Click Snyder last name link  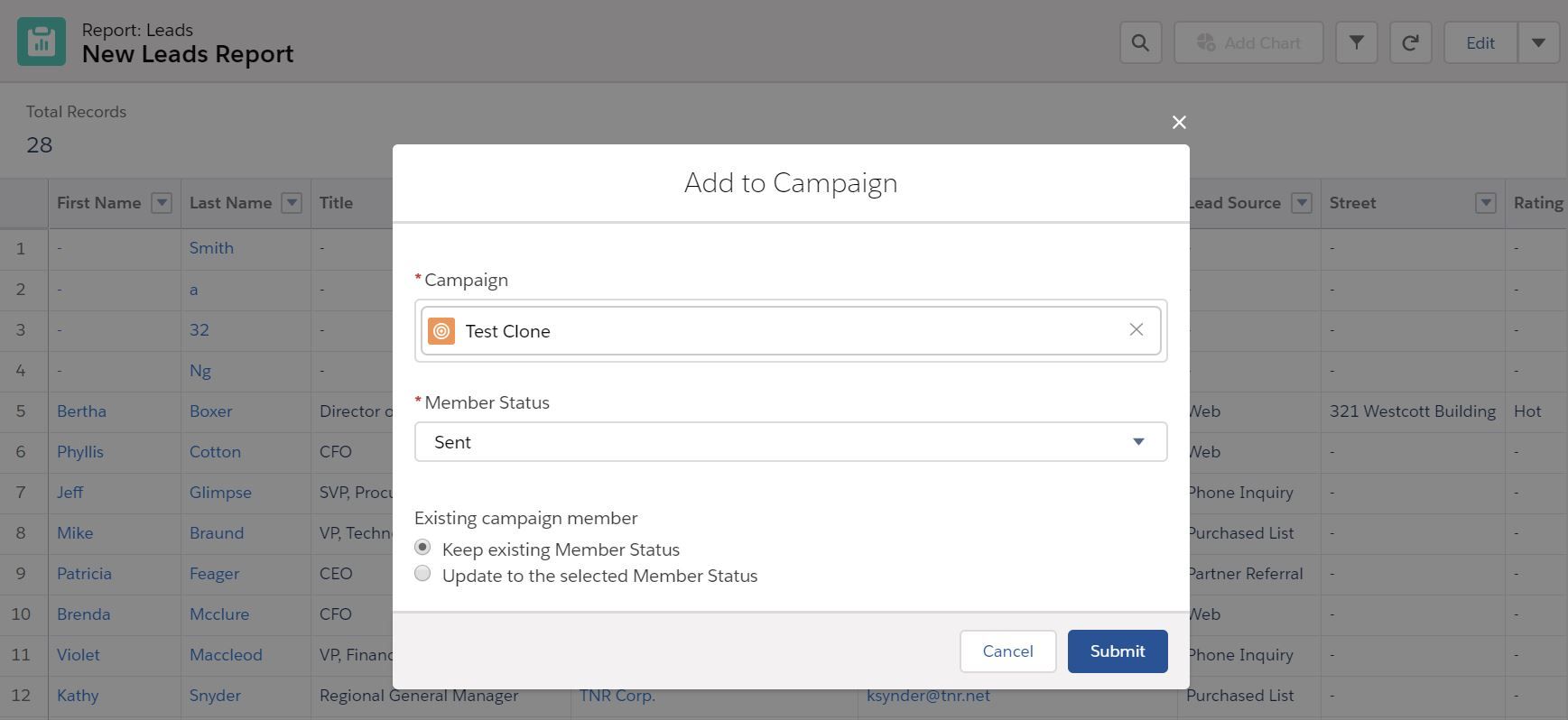[215, 696]
